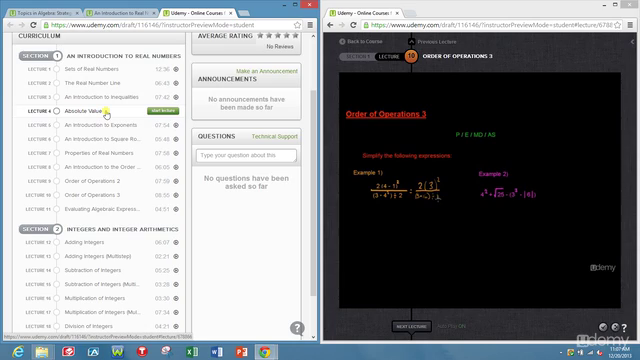Toggle completion circle for The Real Number Line
640x360 pixels.
[56, 83]
